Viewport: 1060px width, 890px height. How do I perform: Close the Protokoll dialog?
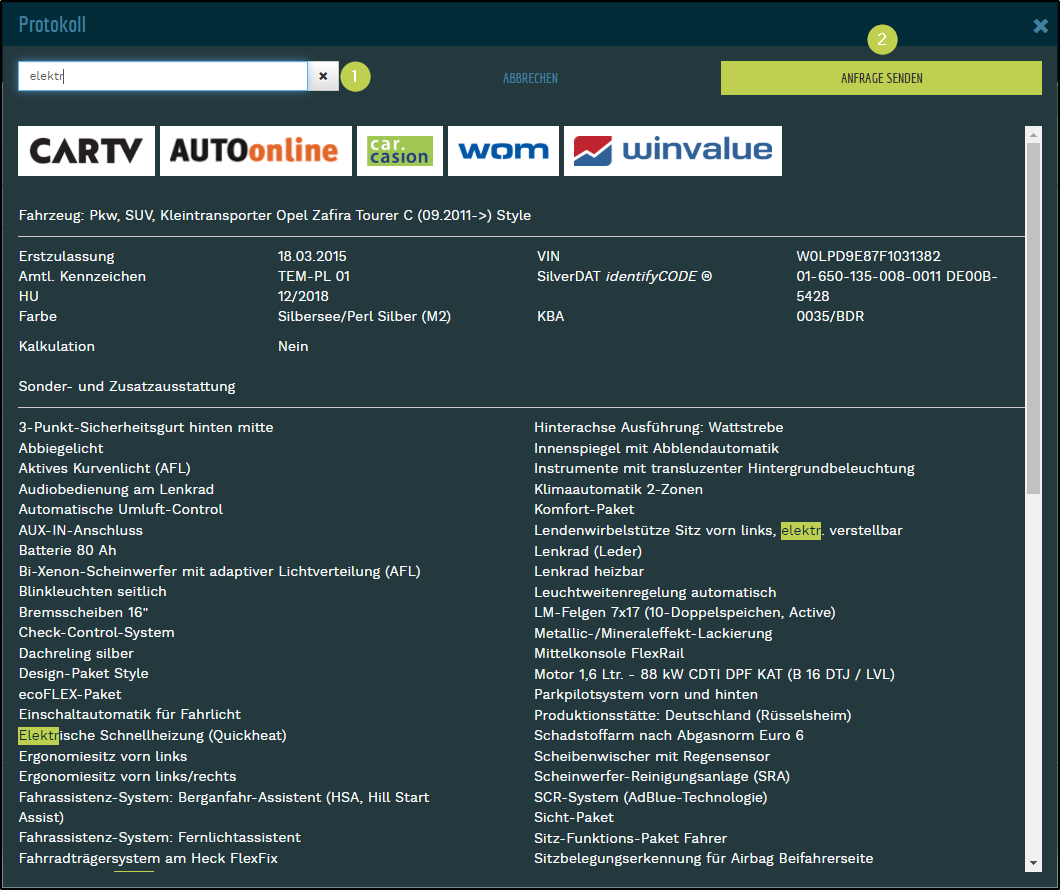click(1041, 25)
